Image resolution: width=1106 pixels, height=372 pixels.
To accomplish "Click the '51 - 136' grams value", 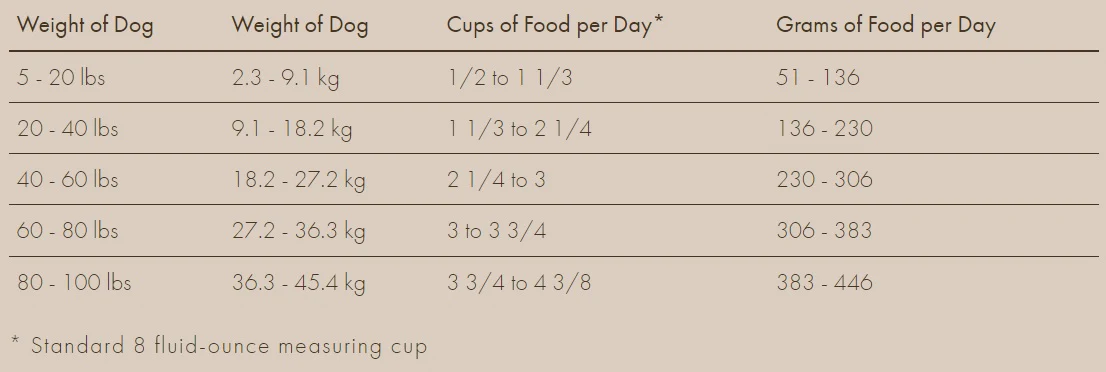I will (818, 77).
